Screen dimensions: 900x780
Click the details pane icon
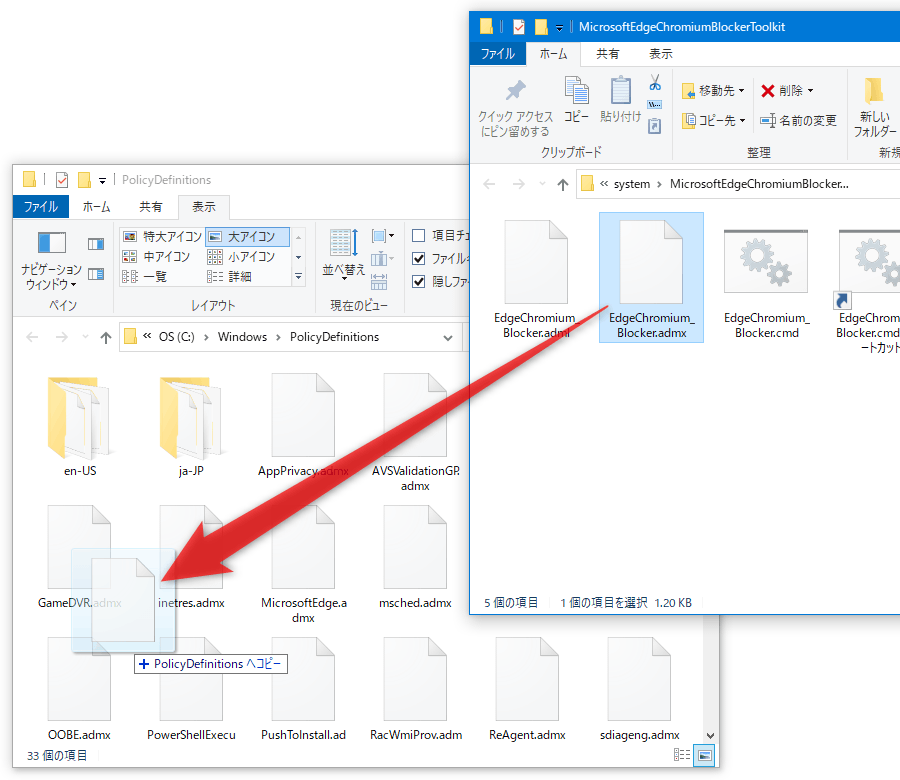click(96, 274)
